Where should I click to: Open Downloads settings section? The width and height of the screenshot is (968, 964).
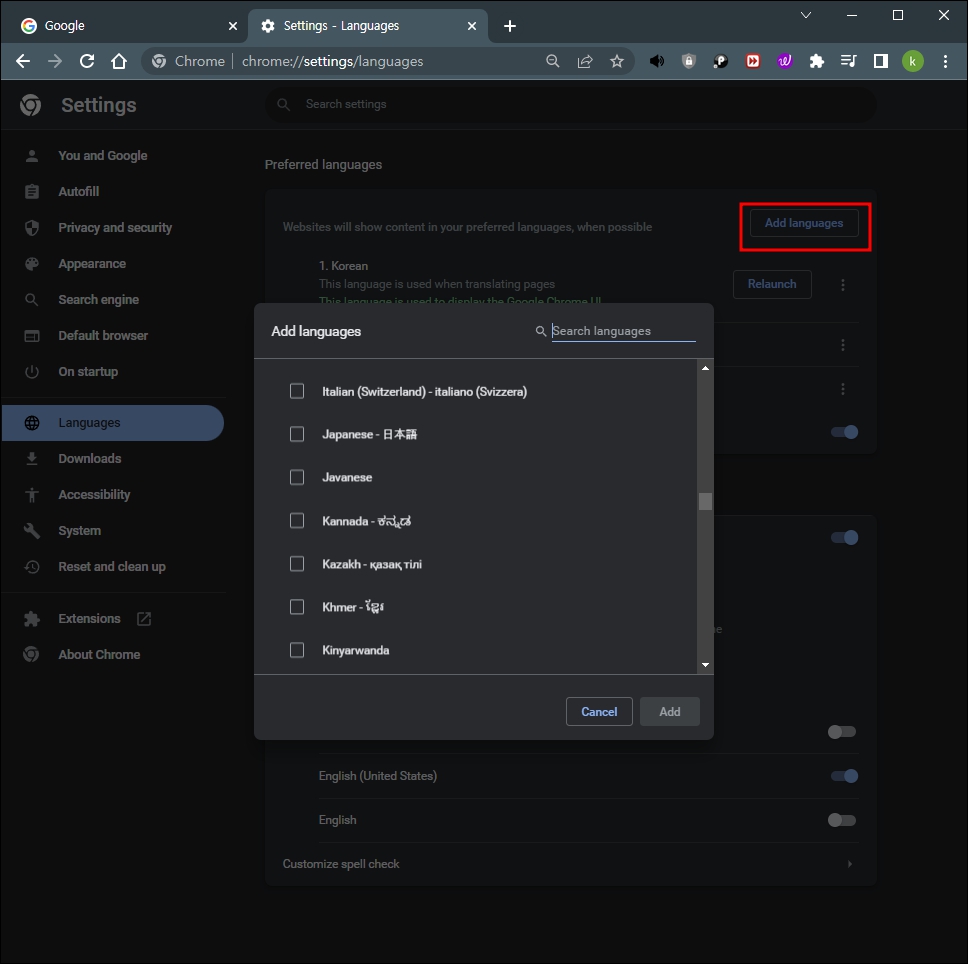[x=90, y=459]
